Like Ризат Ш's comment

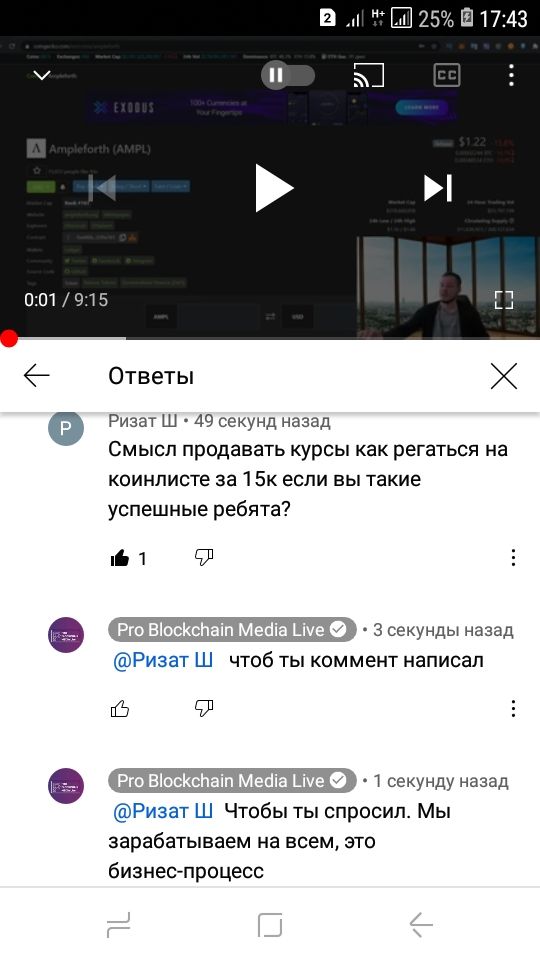coord(119,558)
